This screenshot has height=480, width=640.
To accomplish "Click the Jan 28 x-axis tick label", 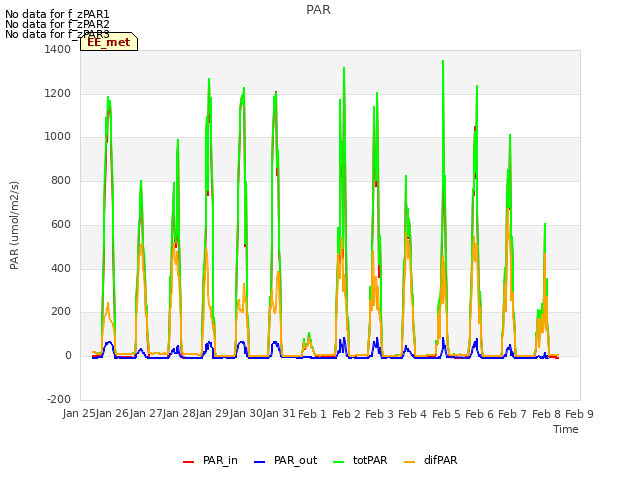I will [179, 413].
